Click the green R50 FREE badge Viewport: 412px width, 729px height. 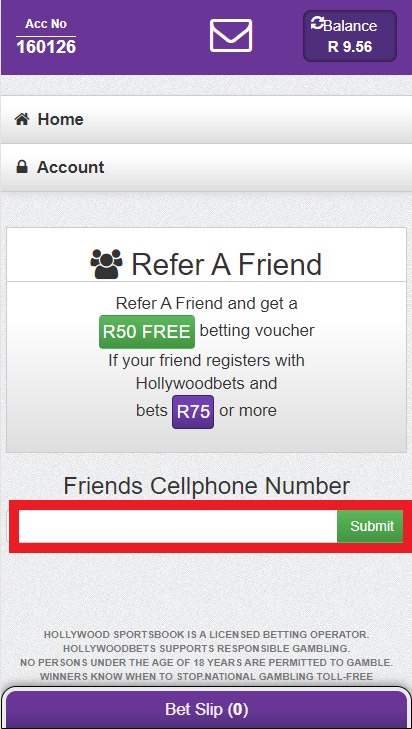[x=146, y=332]
